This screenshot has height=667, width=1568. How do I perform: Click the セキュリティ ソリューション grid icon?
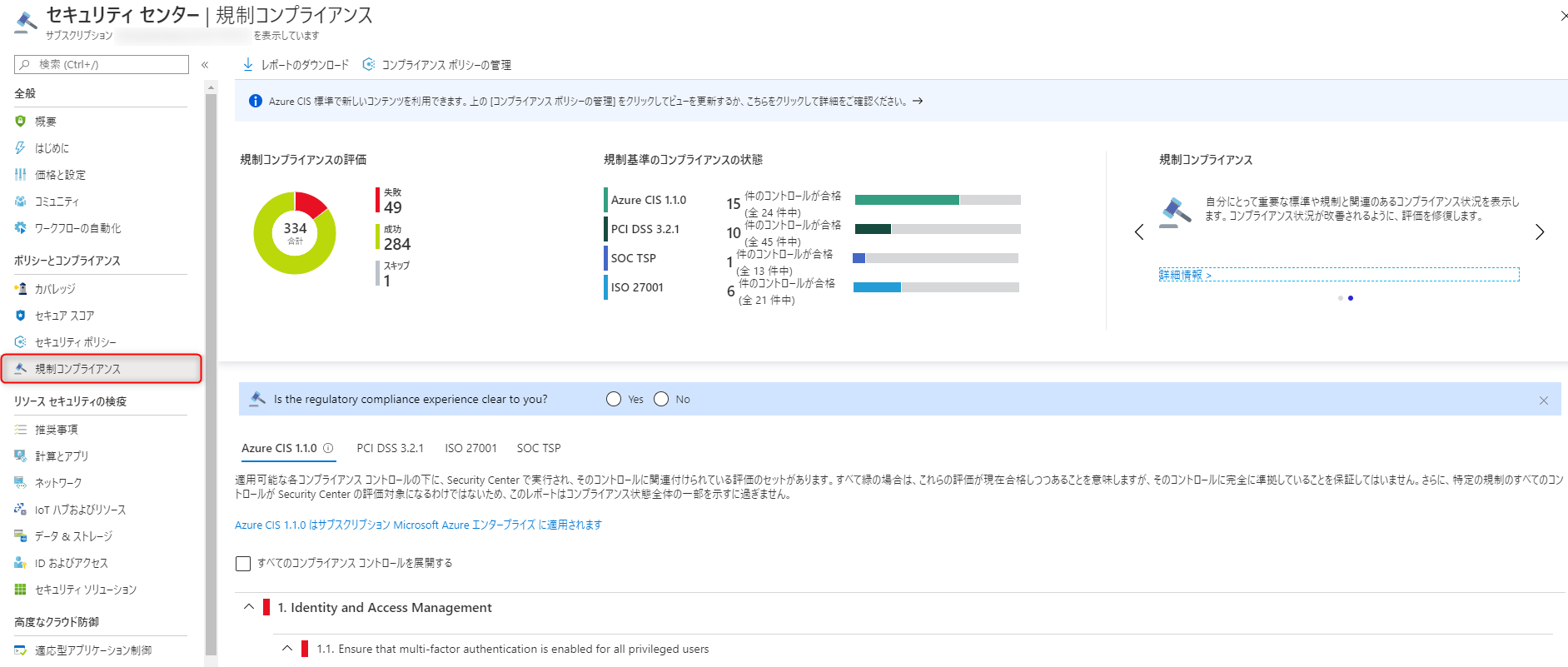point(20,589)
